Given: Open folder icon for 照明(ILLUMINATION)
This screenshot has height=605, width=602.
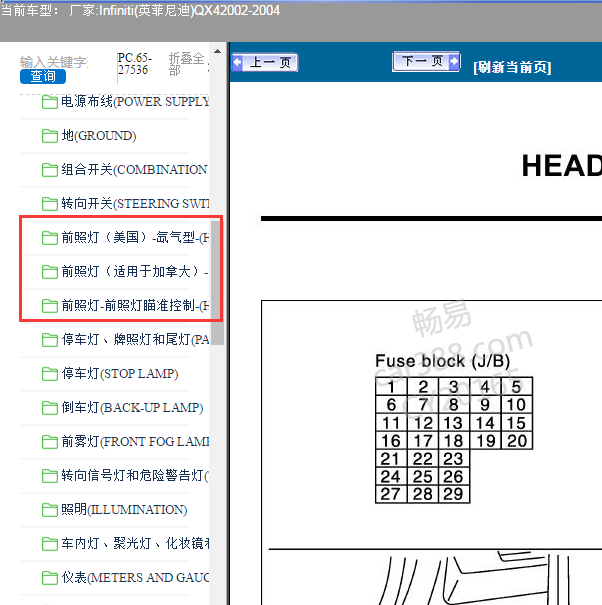Looking at the screenshot, I should point(50,510).
